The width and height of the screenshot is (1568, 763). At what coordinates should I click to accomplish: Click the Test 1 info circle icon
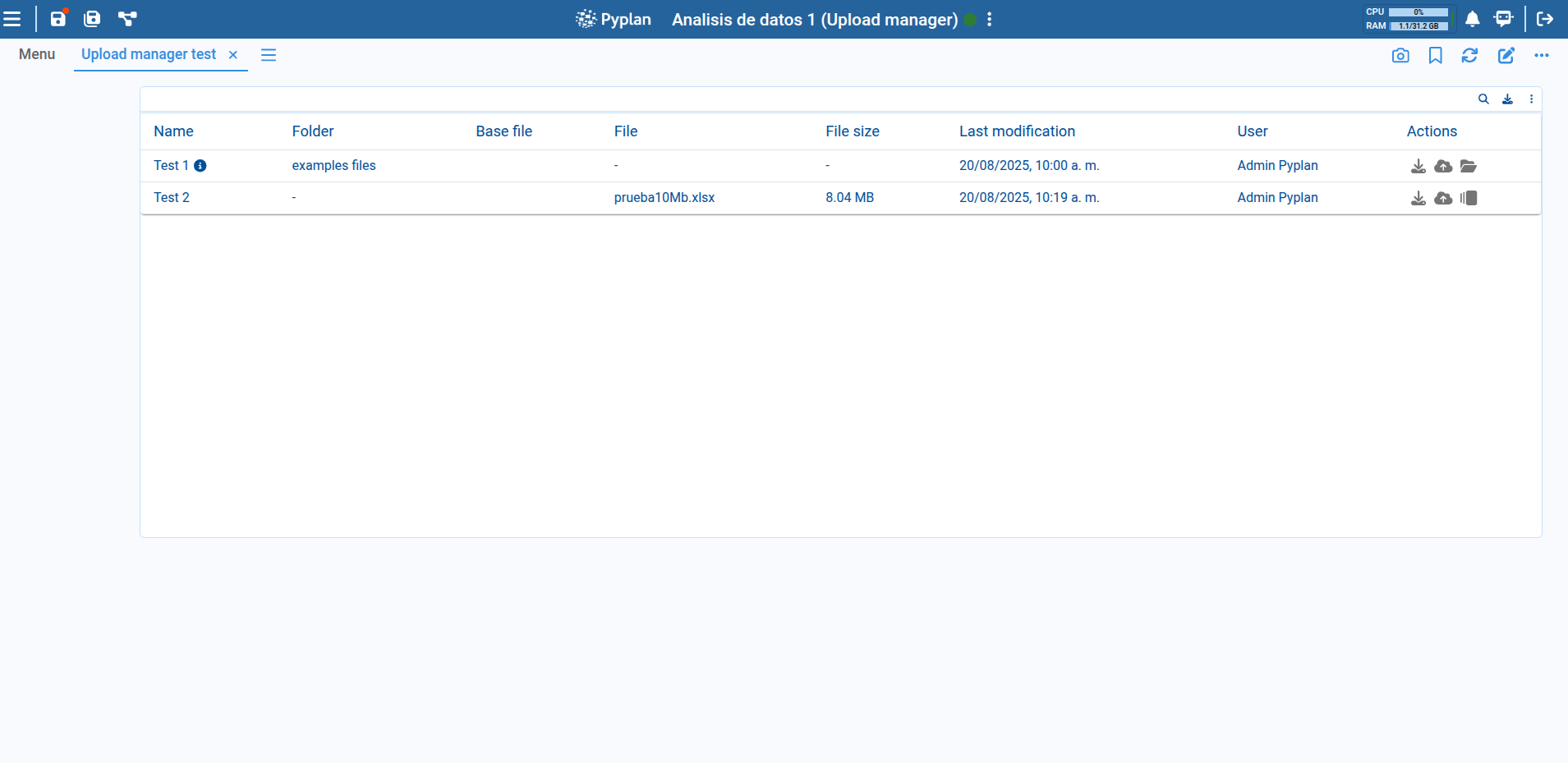(x=201, y=166)
